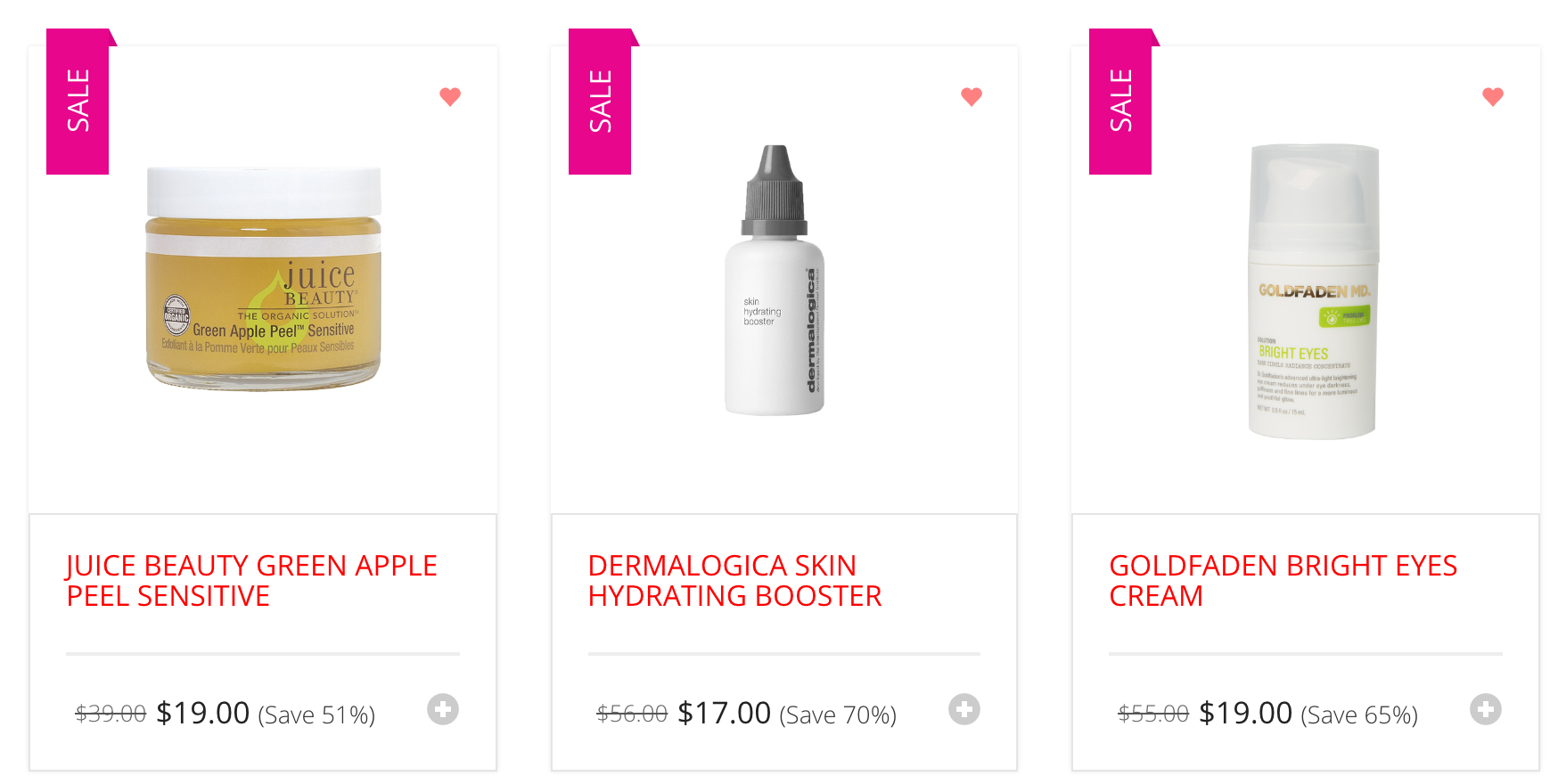Click the Save 51% discount text
The width and height of the screenshot is (1558, 784).
point(316,715)
